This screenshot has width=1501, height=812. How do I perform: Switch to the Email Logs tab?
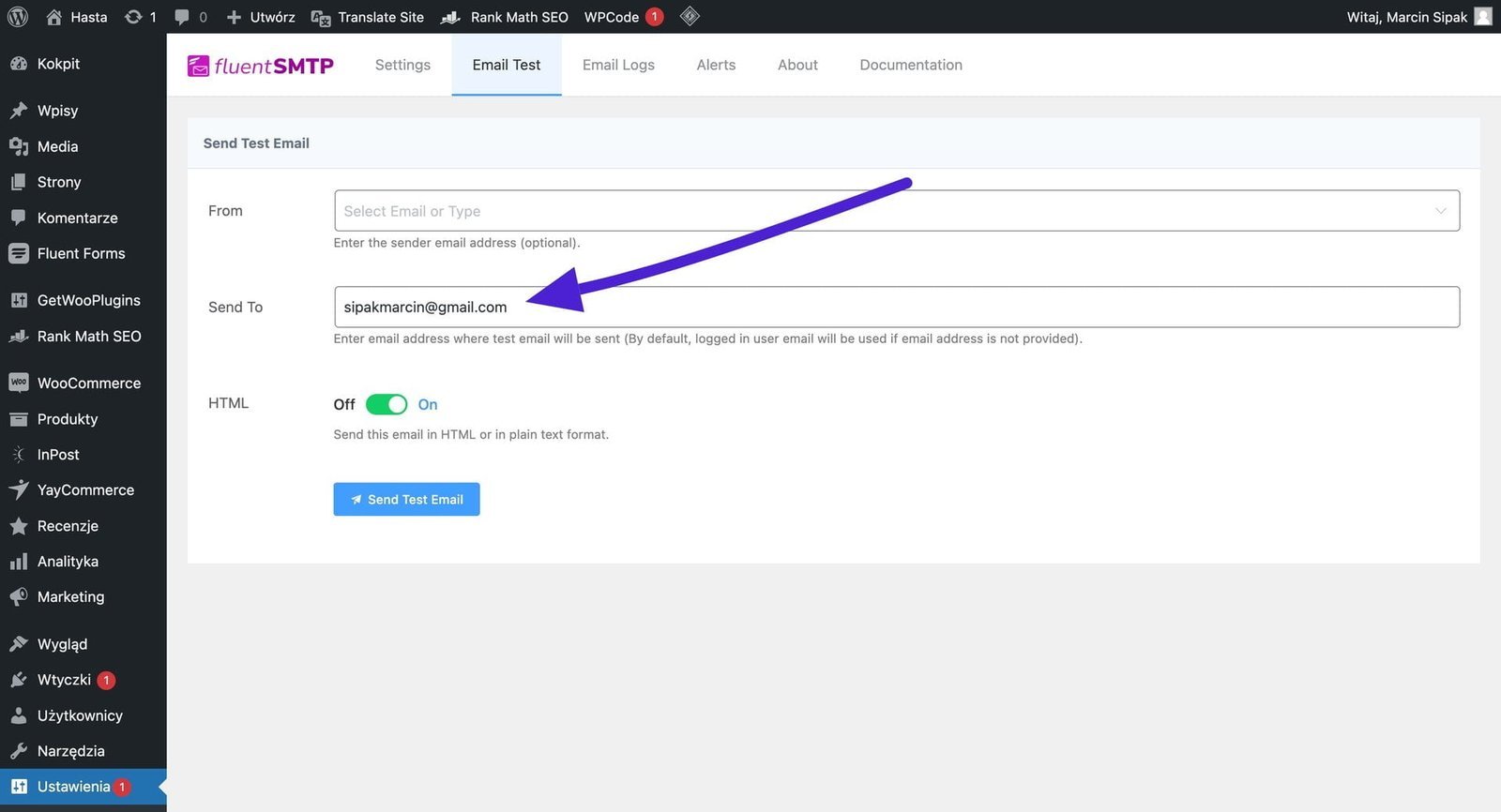pyautogui.click(x=618, y=65)
